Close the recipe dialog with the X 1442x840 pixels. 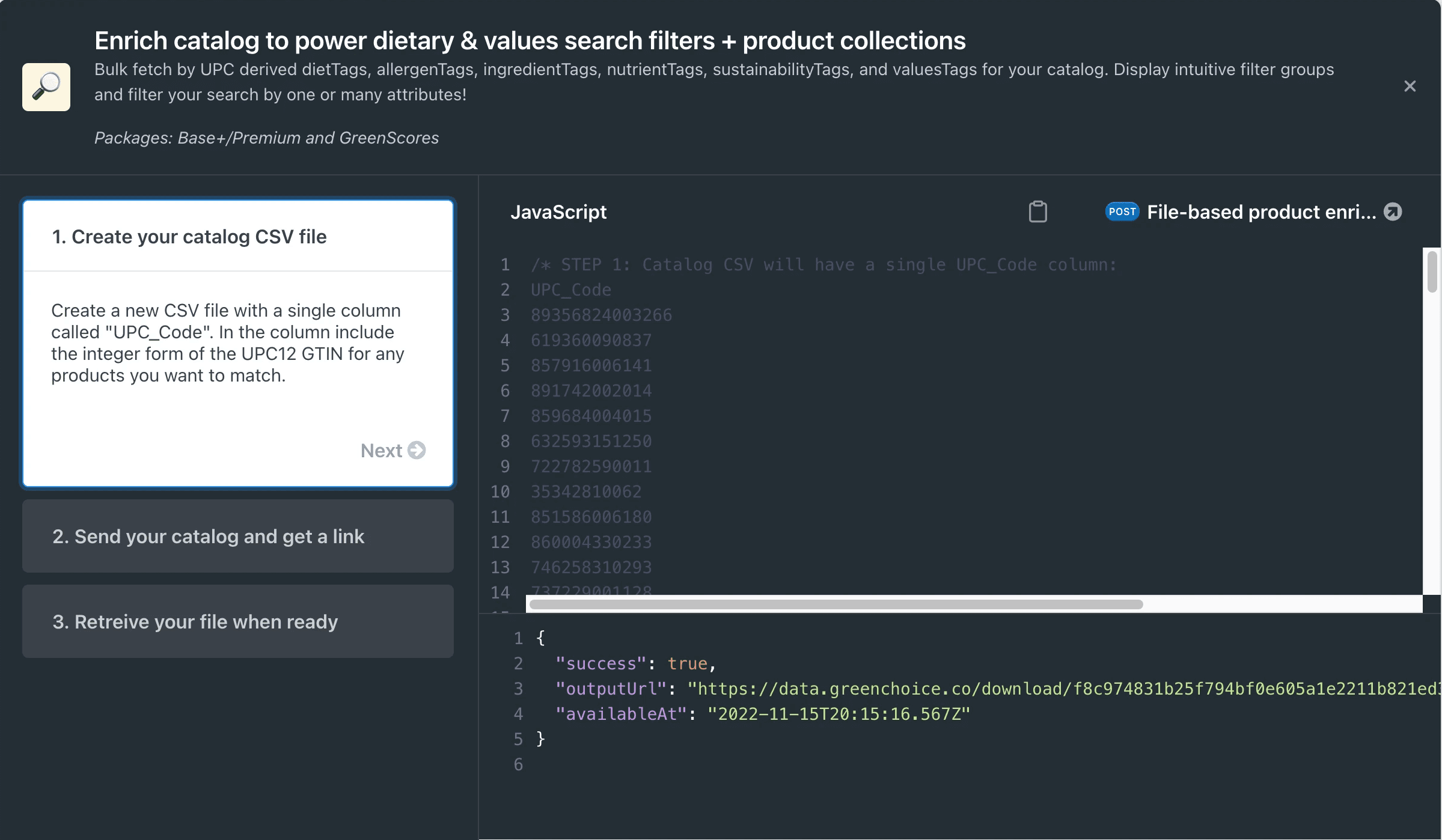(x=1410, y=87)
